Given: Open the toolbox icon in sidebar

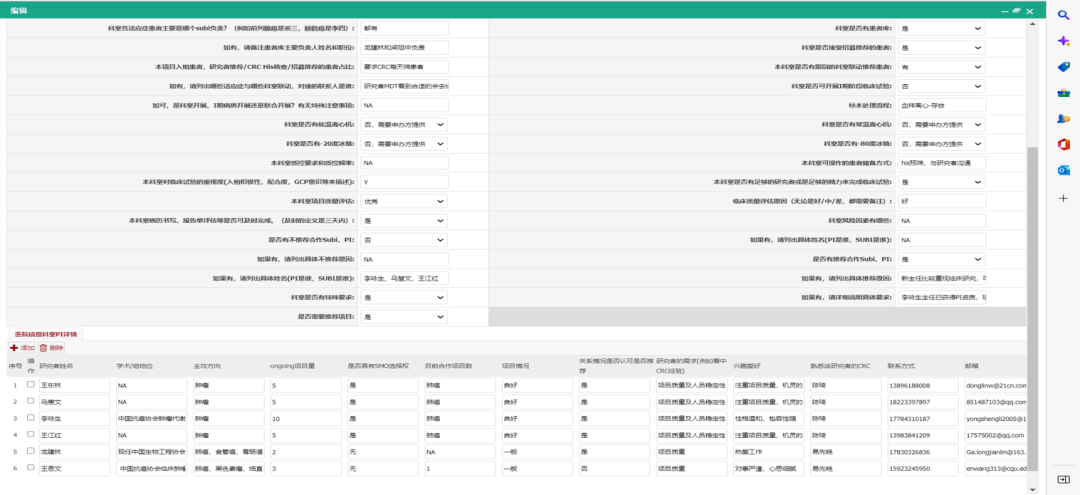Looking at the screenshot, I should [x=1063, y=93].
